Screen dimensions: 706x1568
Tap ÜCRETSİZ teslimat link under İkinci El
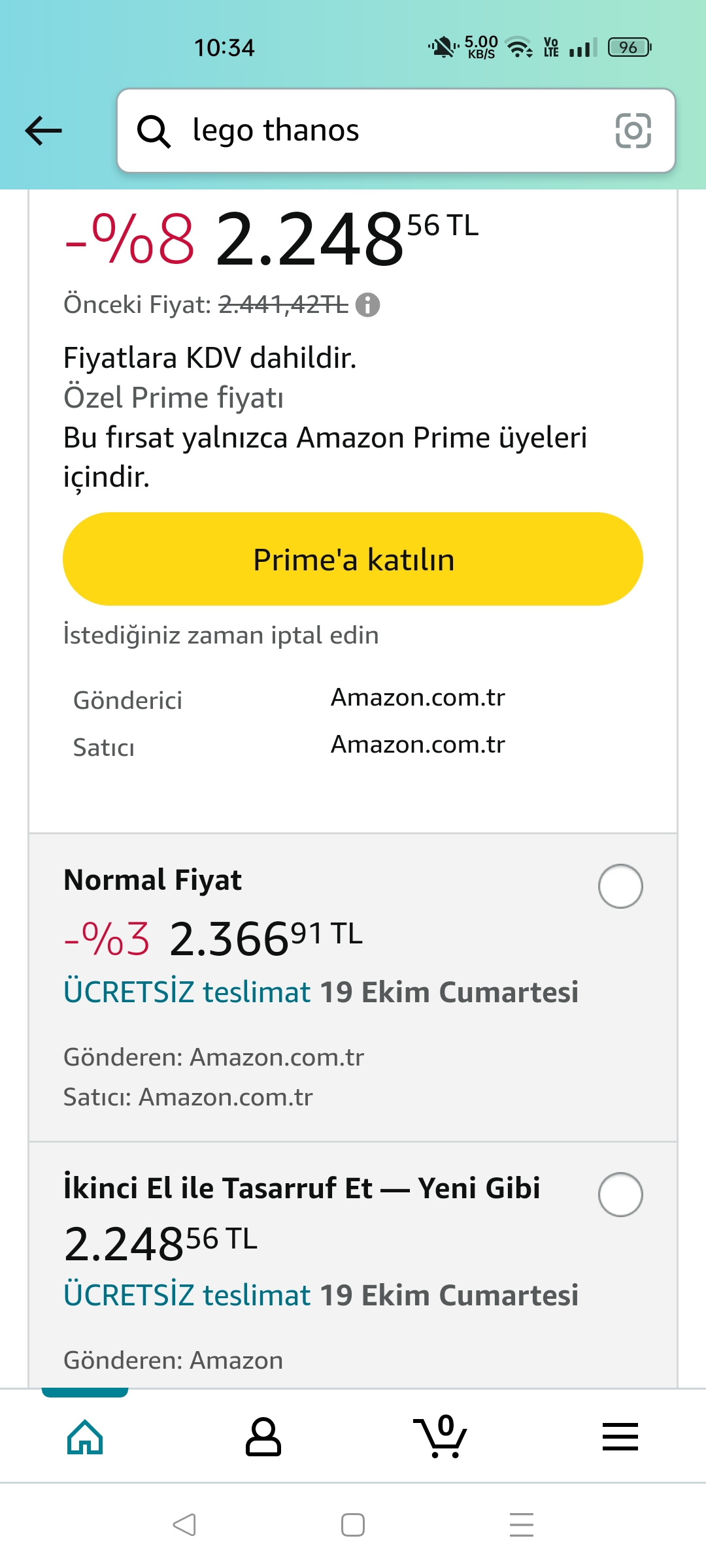click(x=186, y=1296)
